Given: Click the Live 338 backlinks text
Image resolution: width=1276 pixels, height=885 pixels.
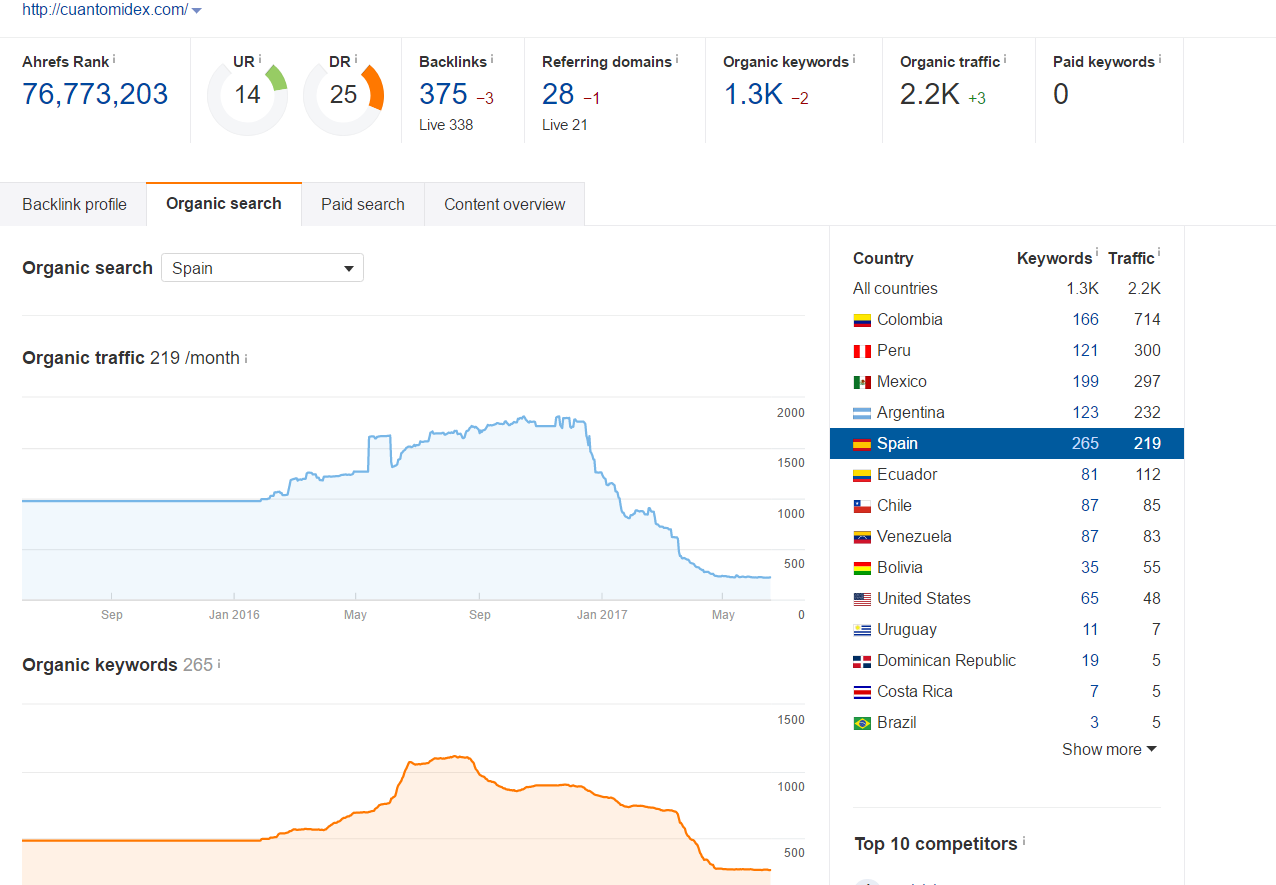Looking at the screenshot, I should point(446,125).
